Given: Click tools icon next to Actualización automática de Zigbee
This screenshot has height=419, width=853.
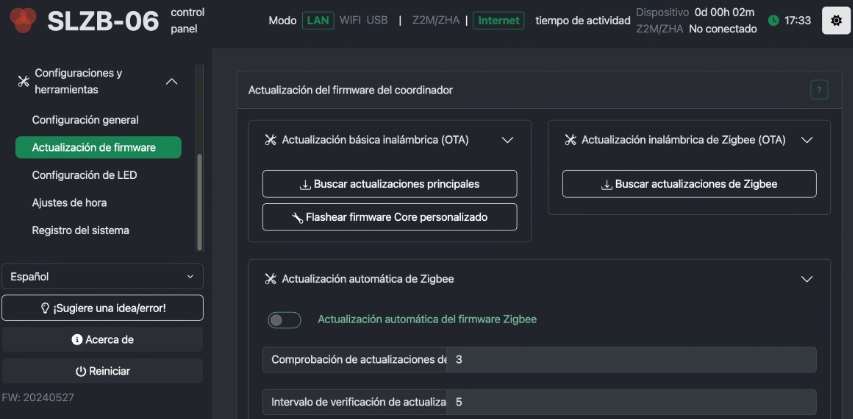Looking at the screenshot, I should click(x=270, y=279).
